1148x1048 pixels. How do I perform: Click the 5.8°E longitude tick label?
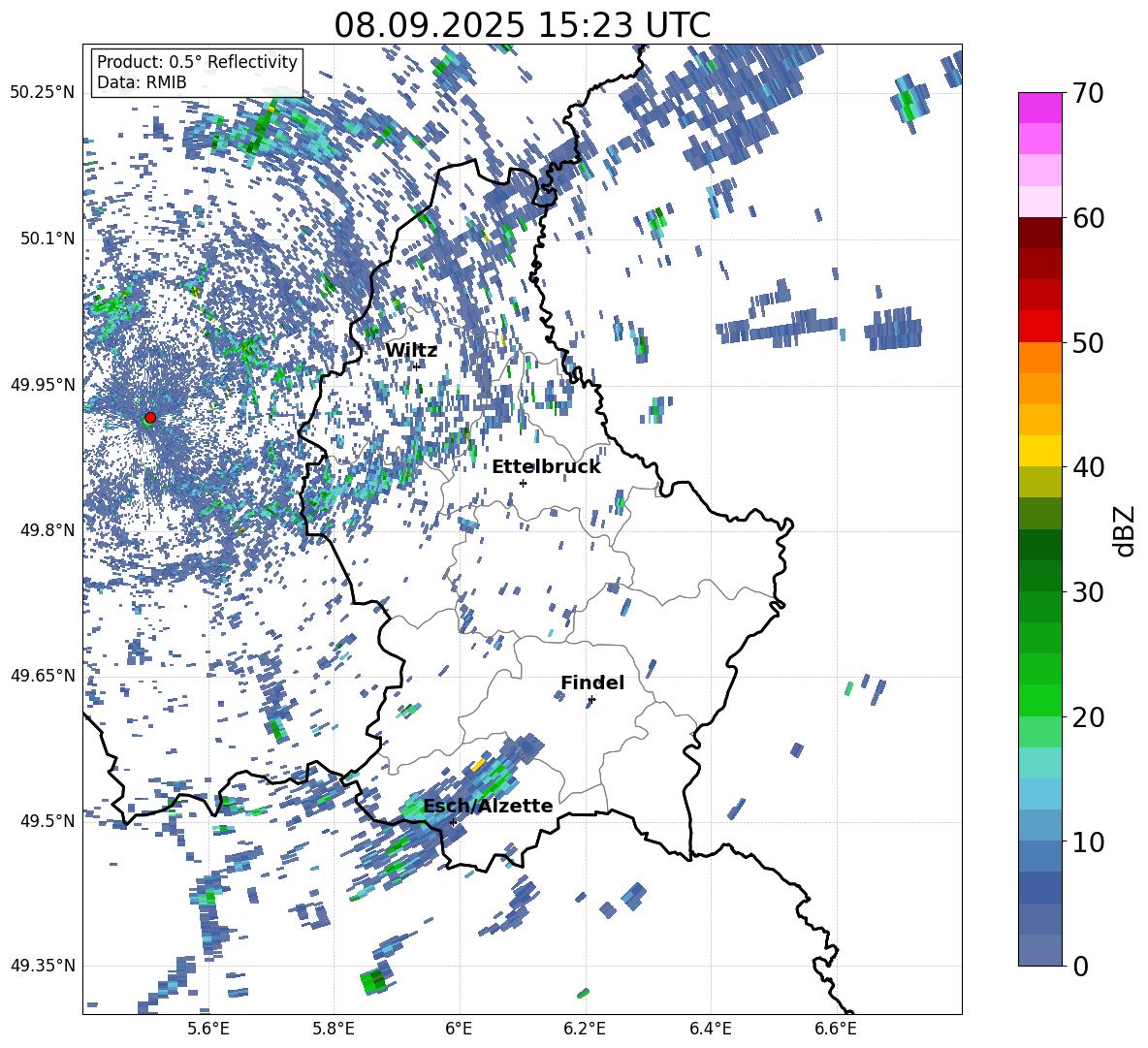(x=334, y=1029)
